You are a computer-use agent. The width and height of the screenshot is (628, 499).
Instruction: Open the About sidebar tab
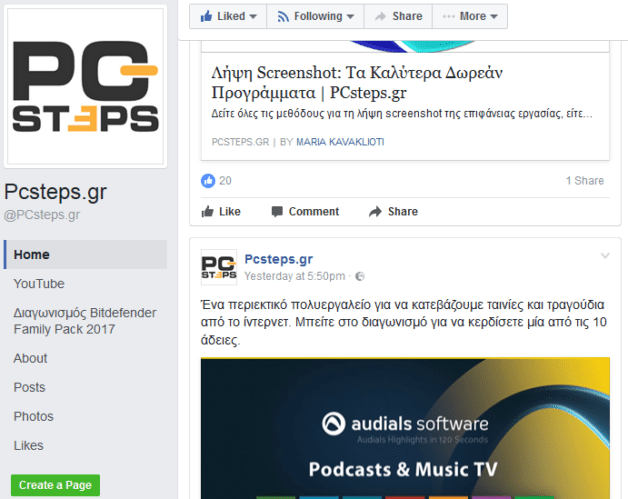click(x=30, y=358)
